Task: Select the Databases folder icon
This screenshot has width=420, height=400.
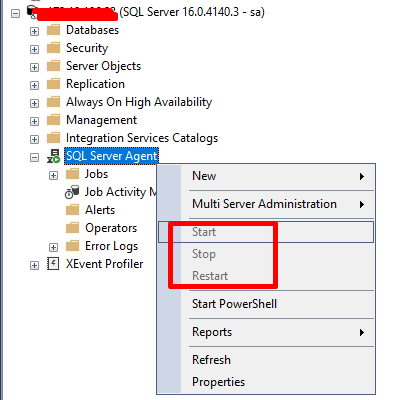Action: (53, 30)
